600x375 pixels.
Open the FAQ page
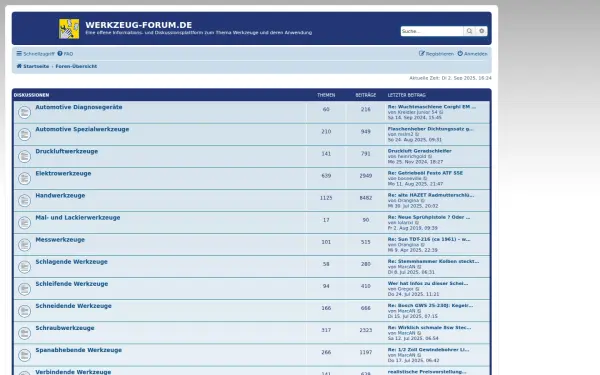[x=65, y=54]
